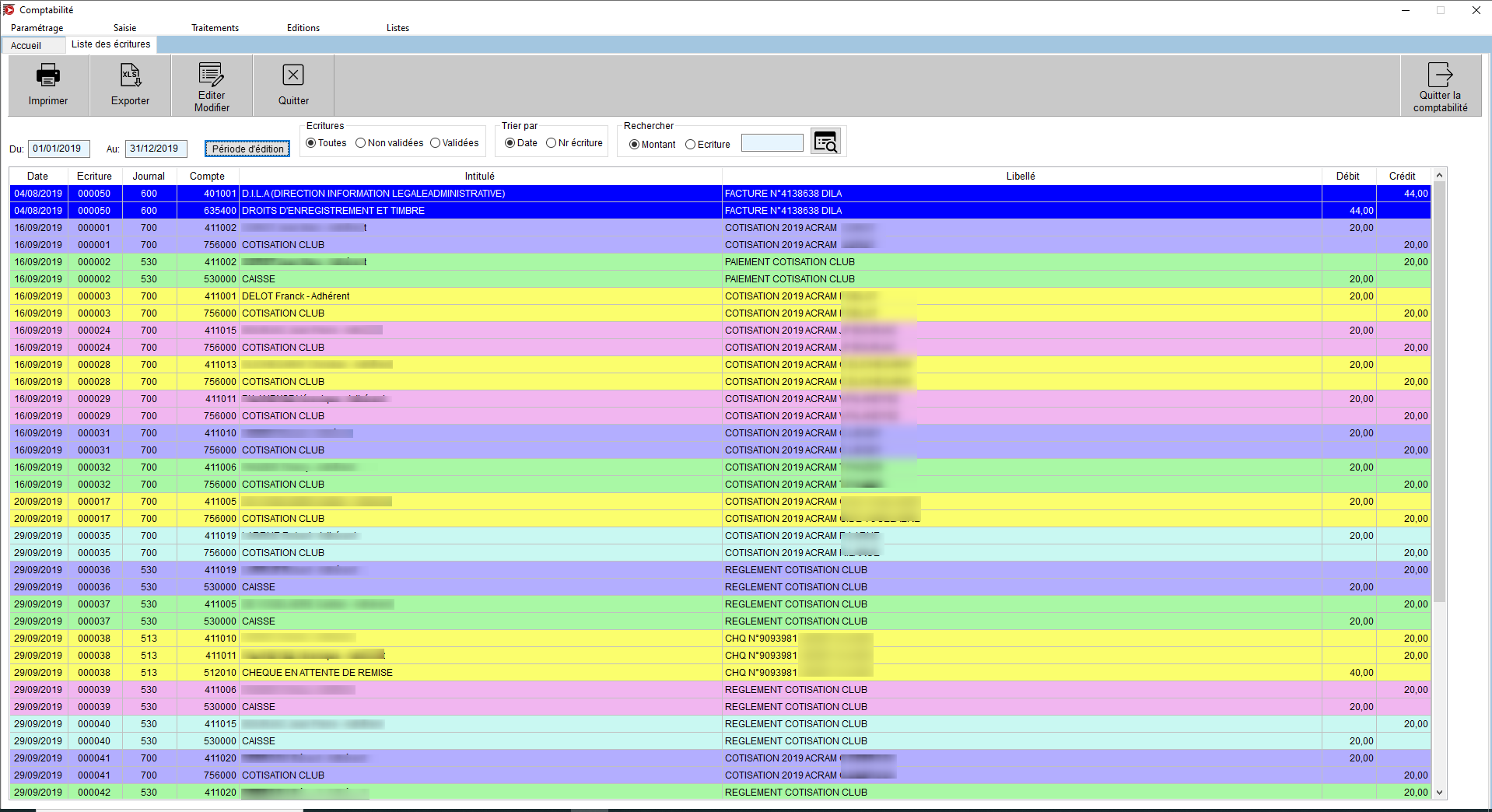
Task: Click the Exporter XLS icon
Action: click(x=131, y=75)
